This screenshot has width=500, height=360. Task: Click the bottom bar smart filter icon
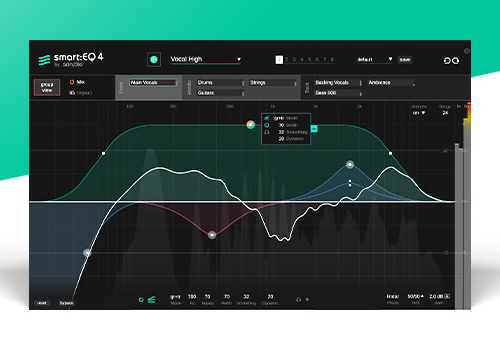[152, 300]
